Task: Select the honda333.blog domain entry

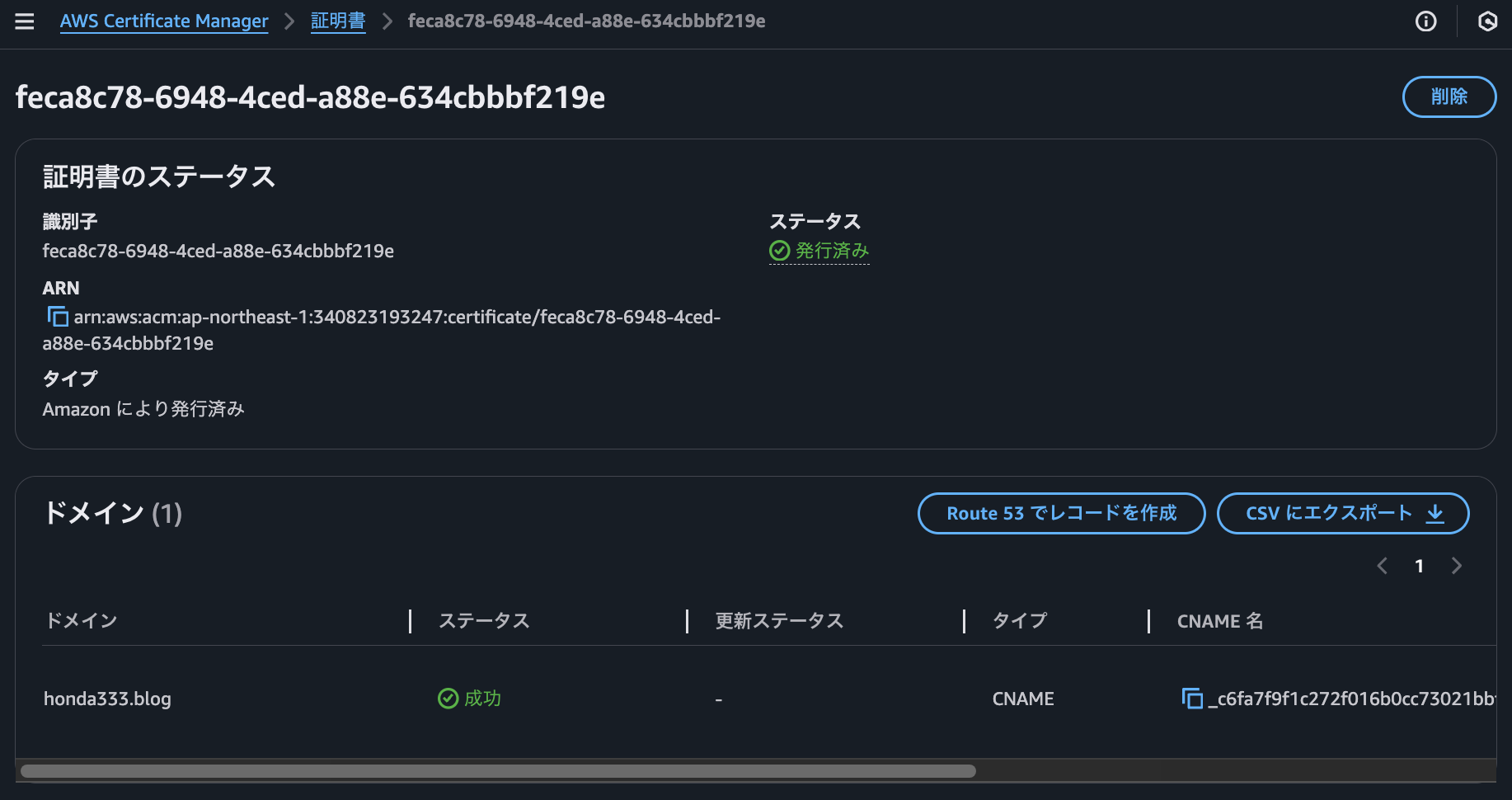Action: click(x=107, y=699)
